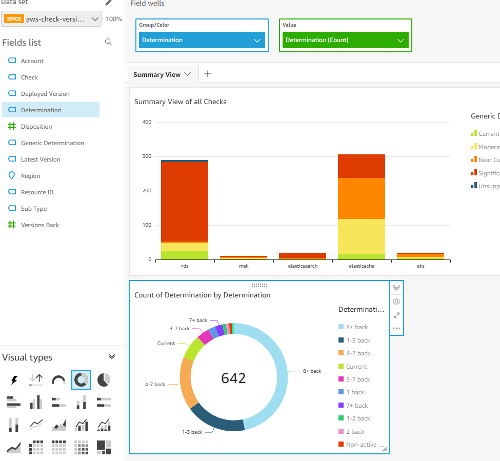Image resolution: width=500 pixels, height=461 pixels.
Task: Select the highlighted Donut chart visual type
Action: tap(81, 380)
